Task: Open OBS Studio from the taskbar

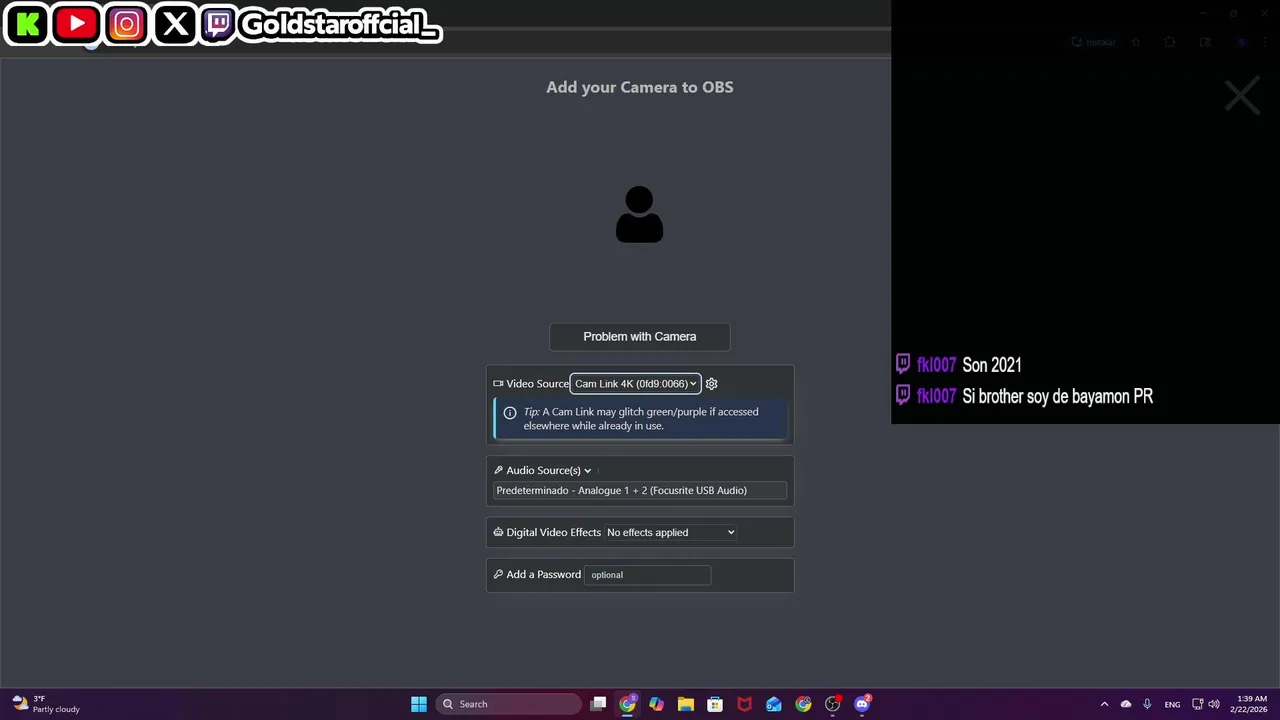Action: pyautogui.click(x=833, y=704)
